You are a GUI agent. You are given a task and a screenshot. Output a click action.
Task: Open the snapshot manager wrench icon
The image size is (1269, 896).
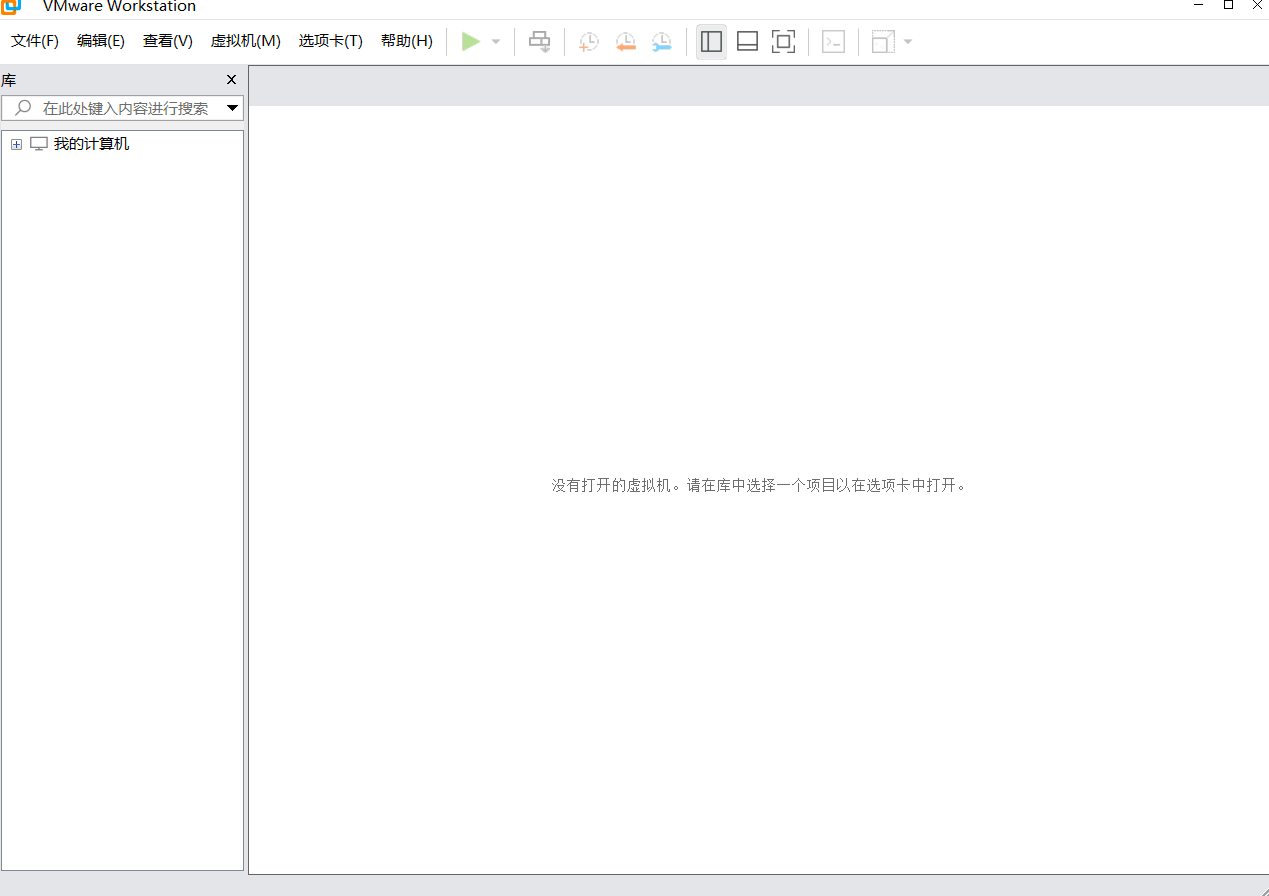661,42
